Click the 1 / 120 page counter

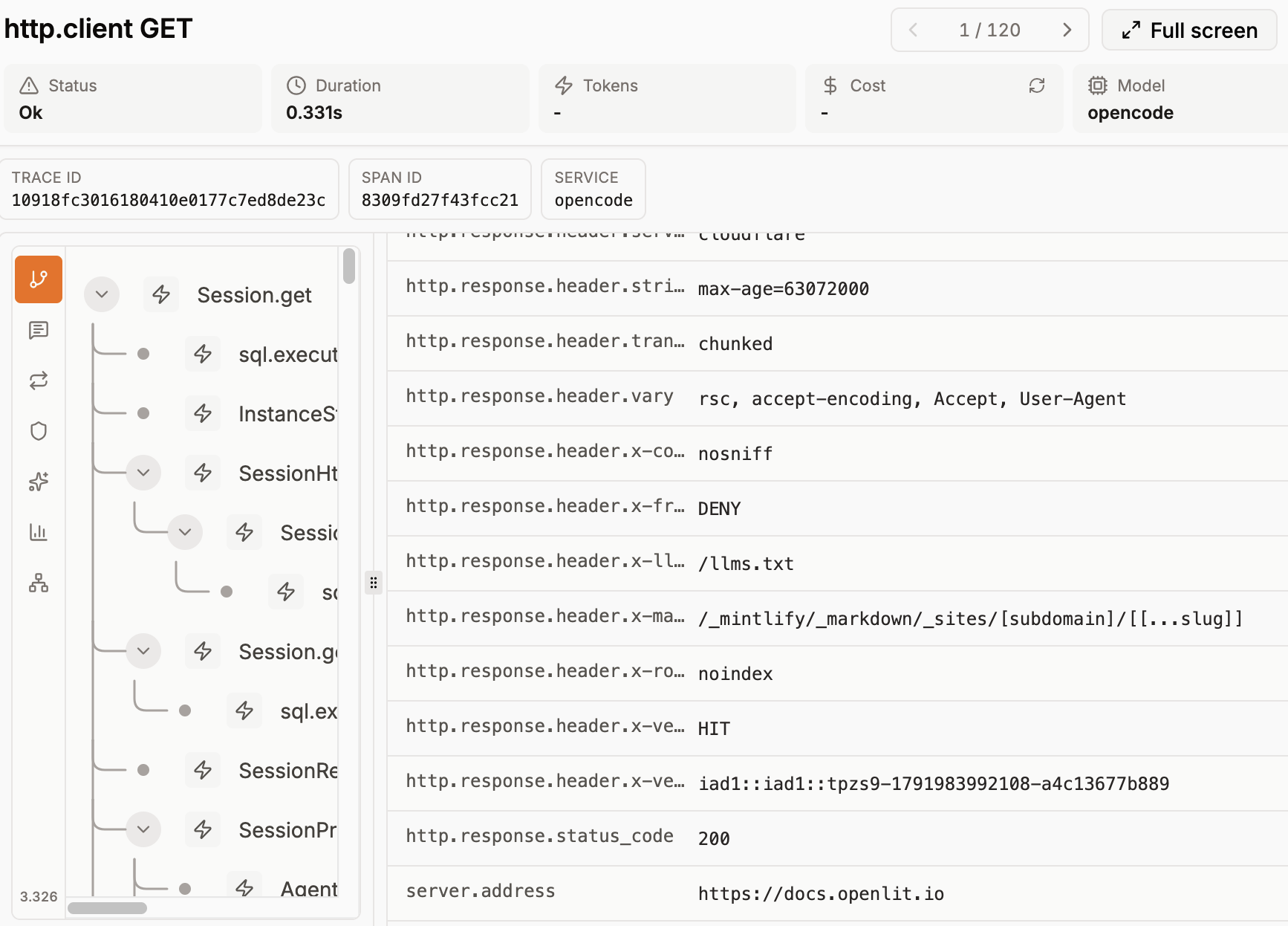point(989,30)
